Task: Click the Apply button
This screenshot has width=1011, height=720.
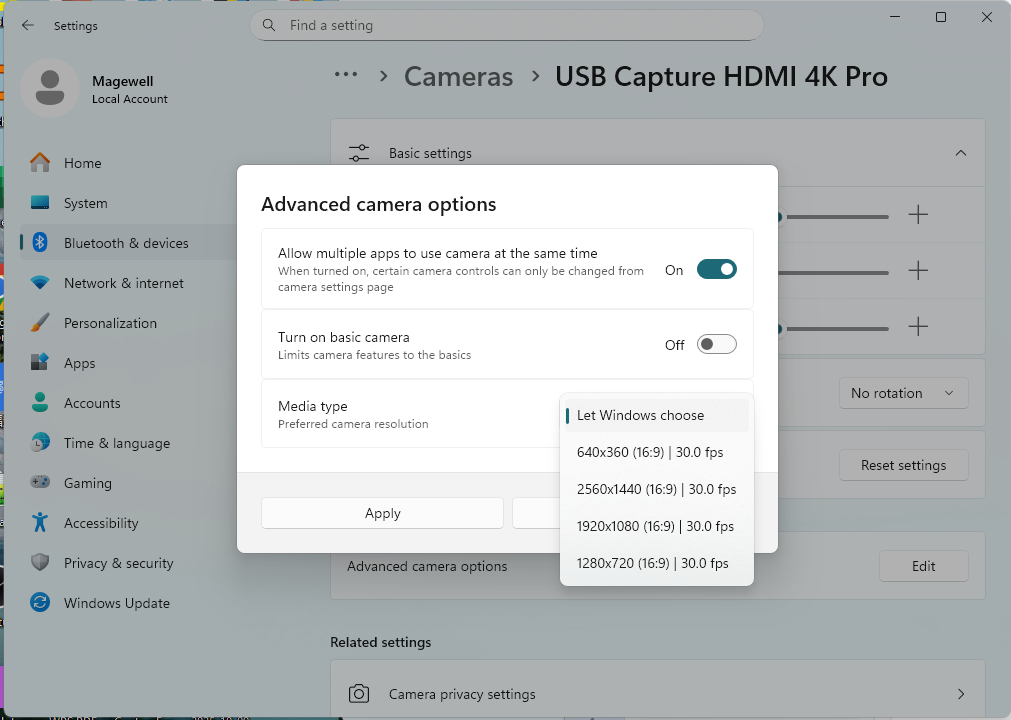Action: 382,513
